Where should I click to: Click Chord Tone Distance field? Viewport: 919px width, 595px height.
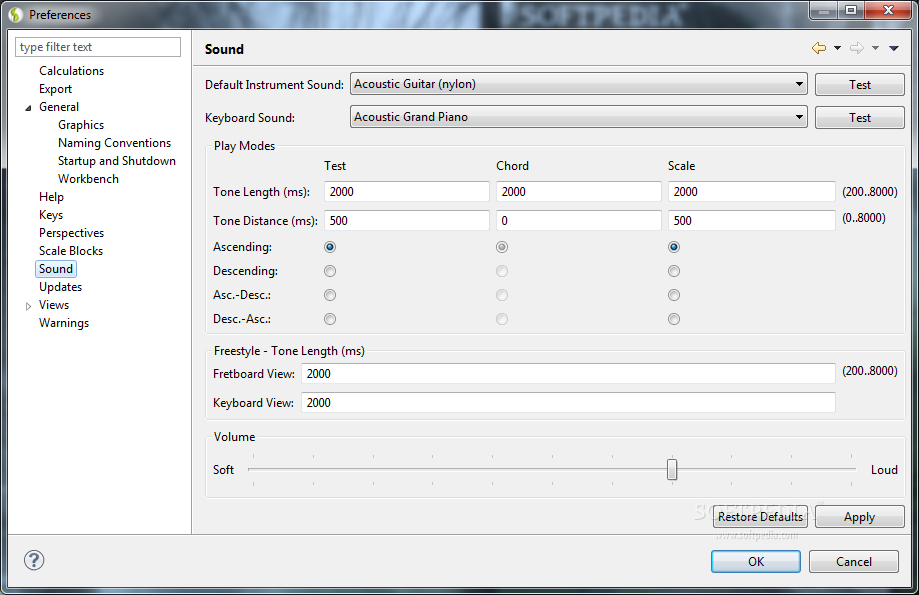point(578,220)
